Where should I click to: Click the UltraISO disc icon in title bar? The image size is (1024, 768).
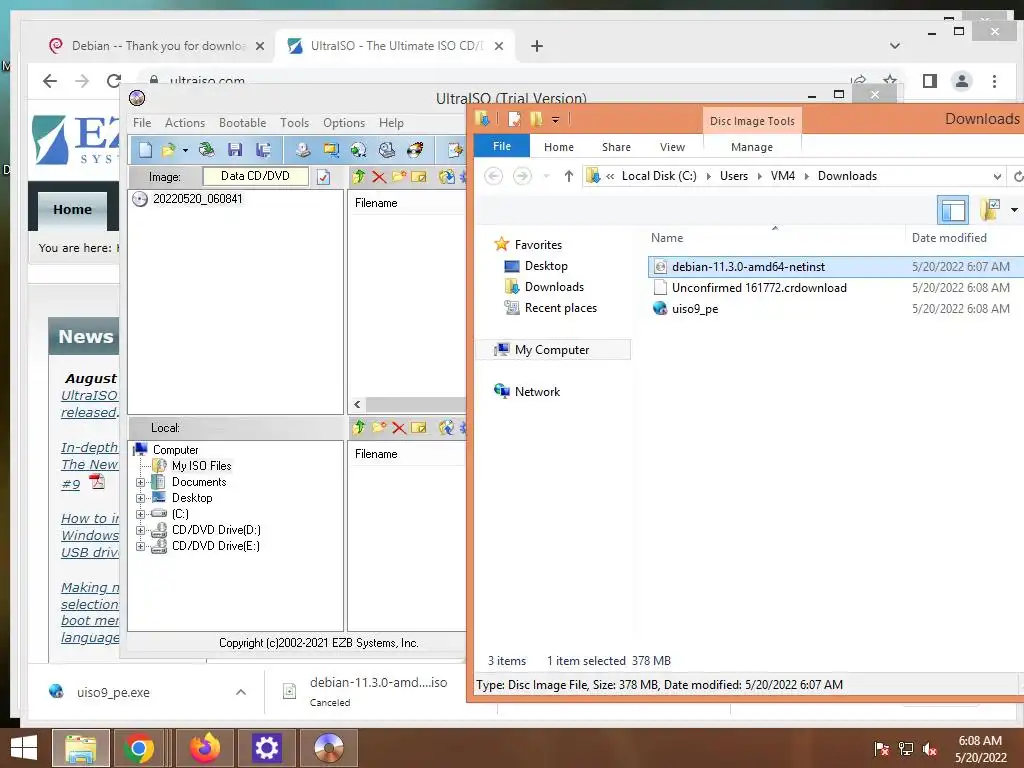[x=136, y=98]
